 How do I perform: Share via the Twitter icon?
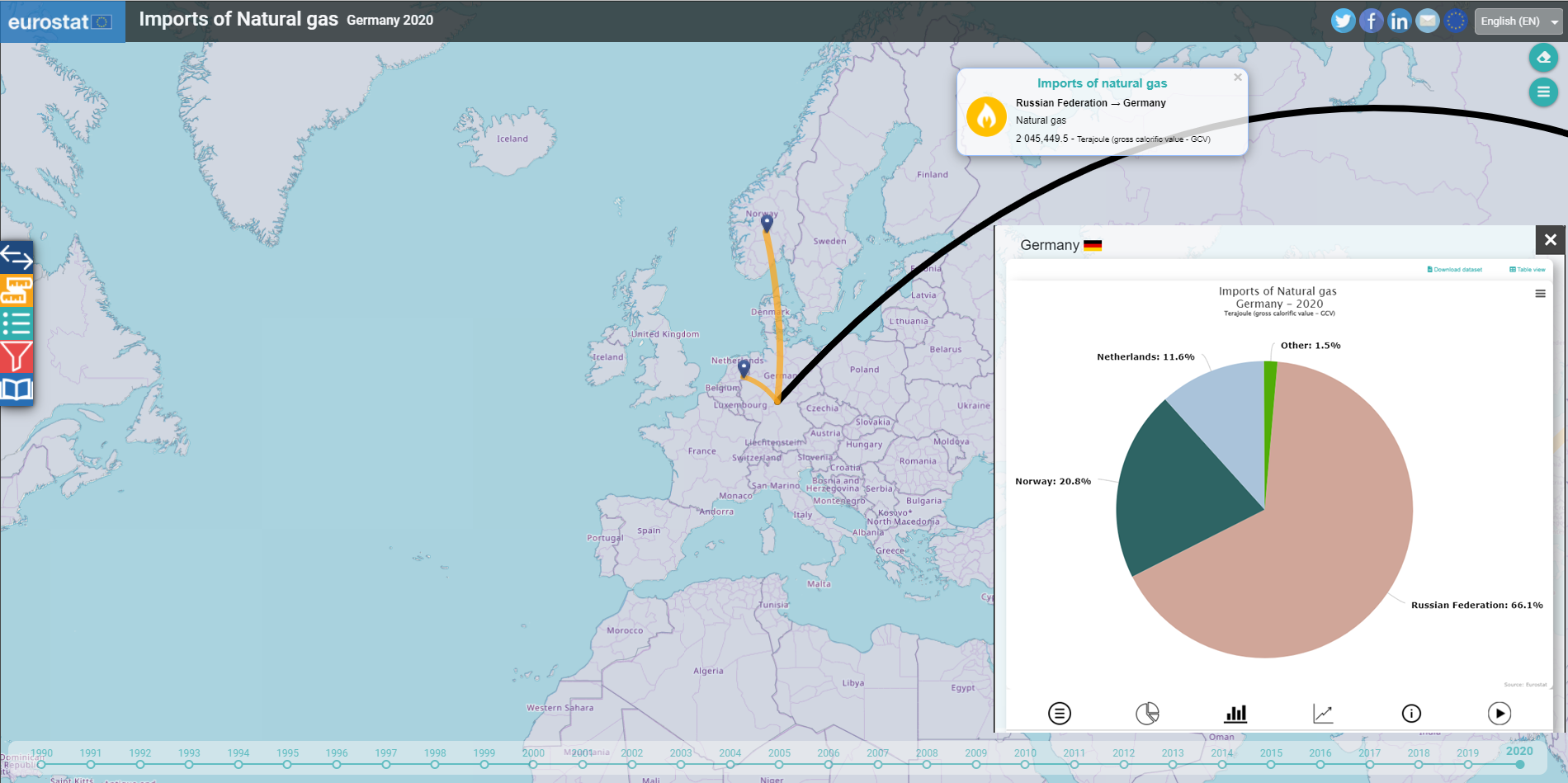pos(1343,21)
